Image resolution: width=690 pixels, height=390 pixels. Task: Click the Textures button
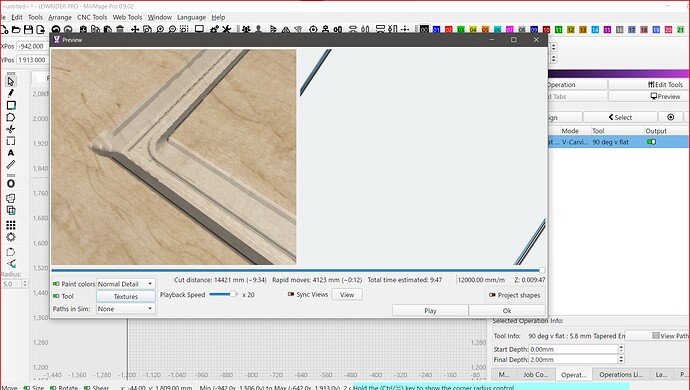pyautogui.click(x=126, y=296)
